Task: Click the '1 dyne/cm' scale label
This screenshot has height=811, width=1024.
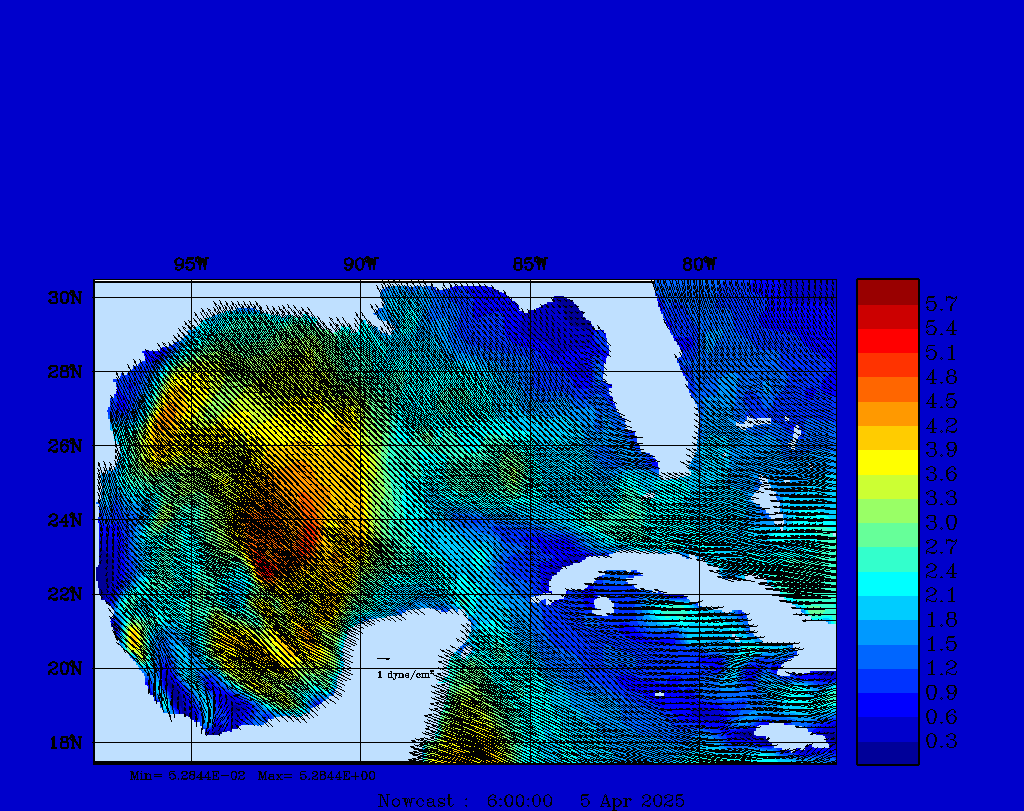Action: coord(406,675)
